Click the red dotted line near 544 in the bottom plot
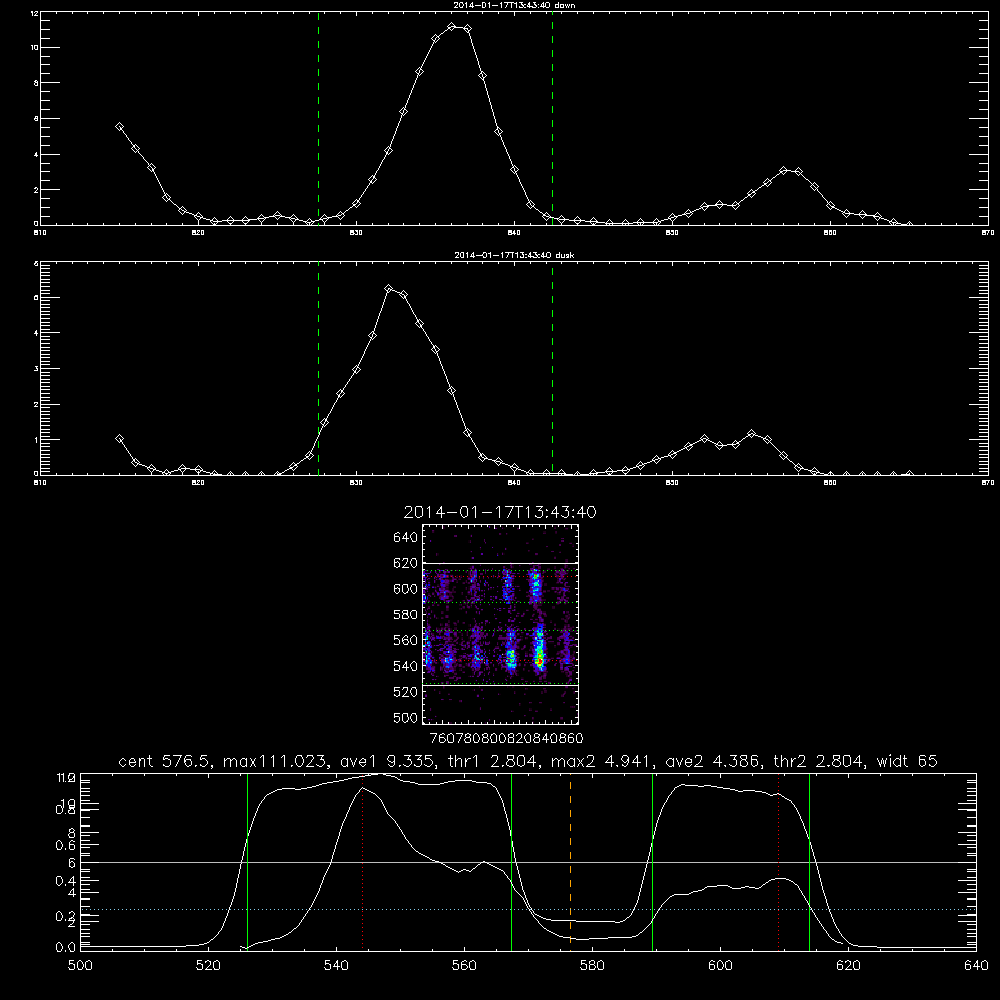The image size is (1000, 1000). (x=362, y=861)
